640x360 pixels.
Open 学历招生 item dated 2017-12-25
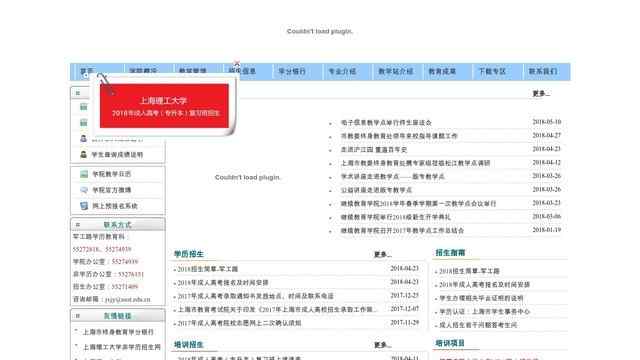coord(256,296)
